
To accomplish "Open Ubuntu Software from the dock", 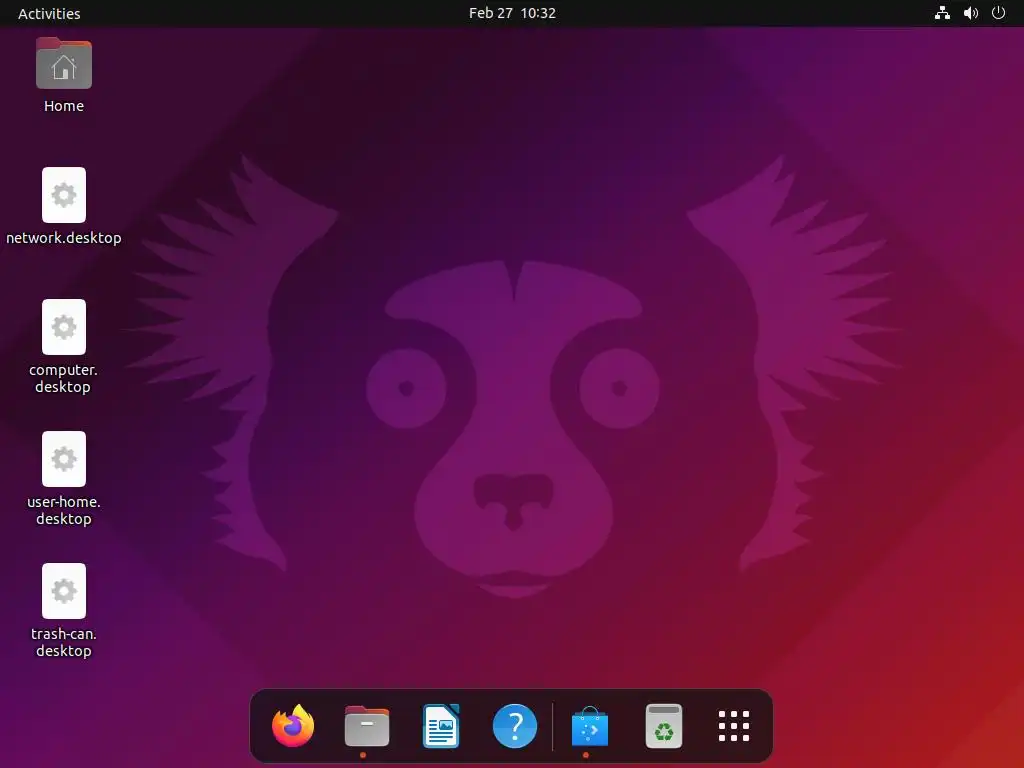I will (x=590, y=726).
